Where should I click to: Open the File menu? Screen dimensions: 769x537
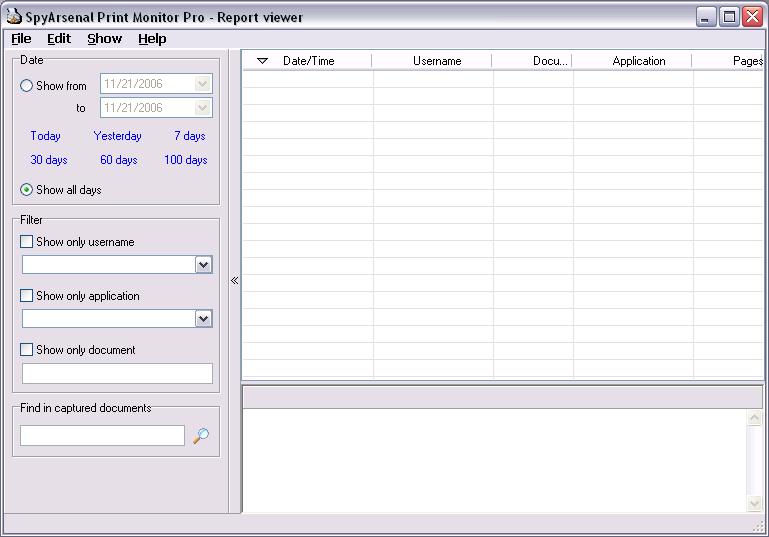pos(21,39)
